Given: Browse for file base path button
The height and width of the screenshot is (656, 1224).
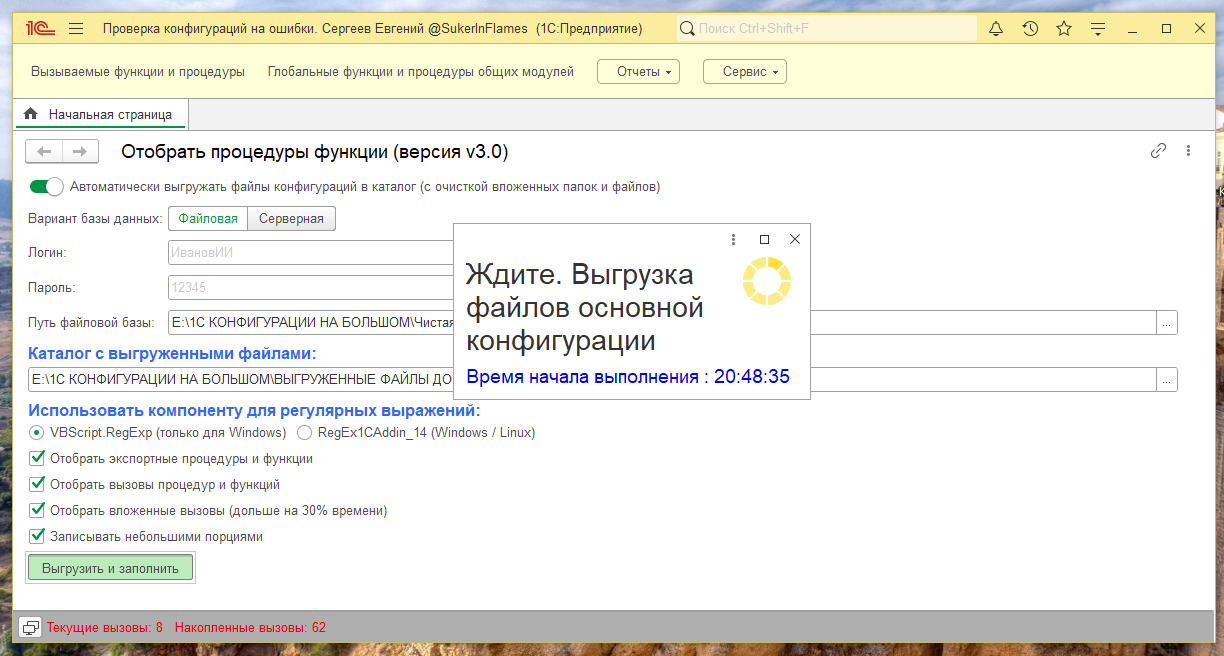Looking at the screenshot, I should point(1167,322).
